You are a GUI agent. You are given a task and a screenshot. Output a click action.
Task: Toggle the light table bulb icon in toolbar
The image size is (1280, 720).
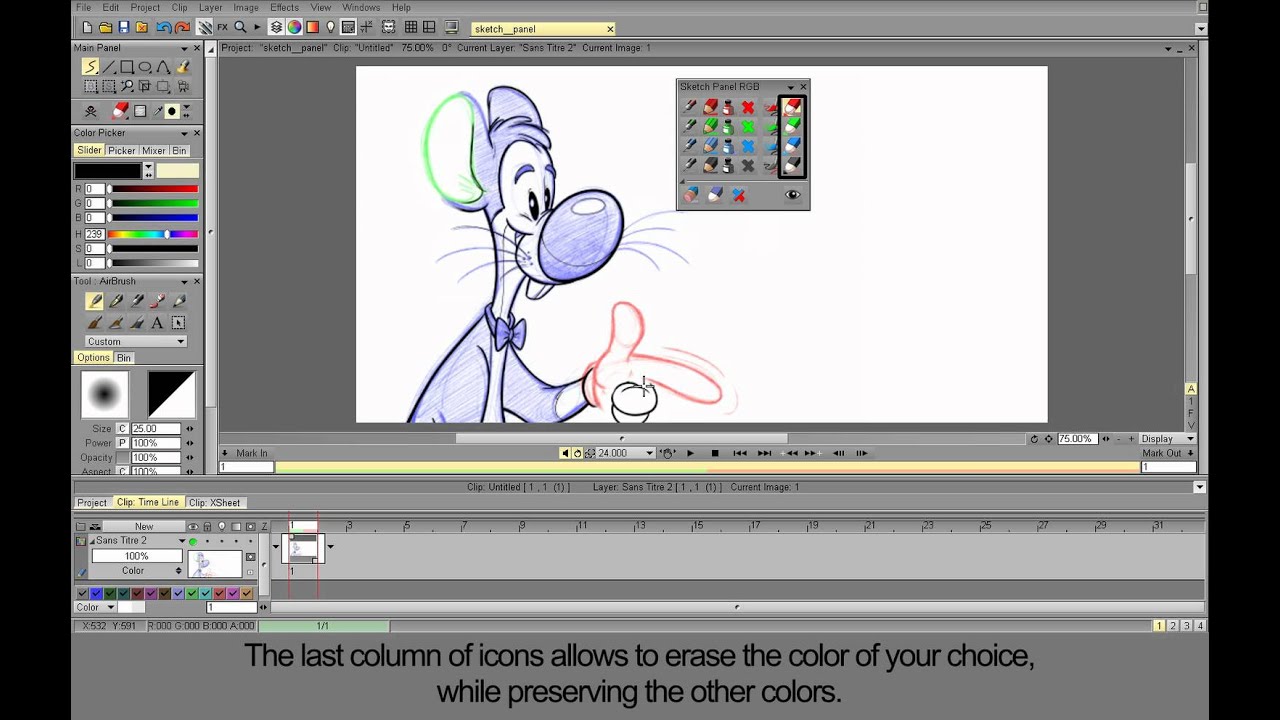pos(330,28)
